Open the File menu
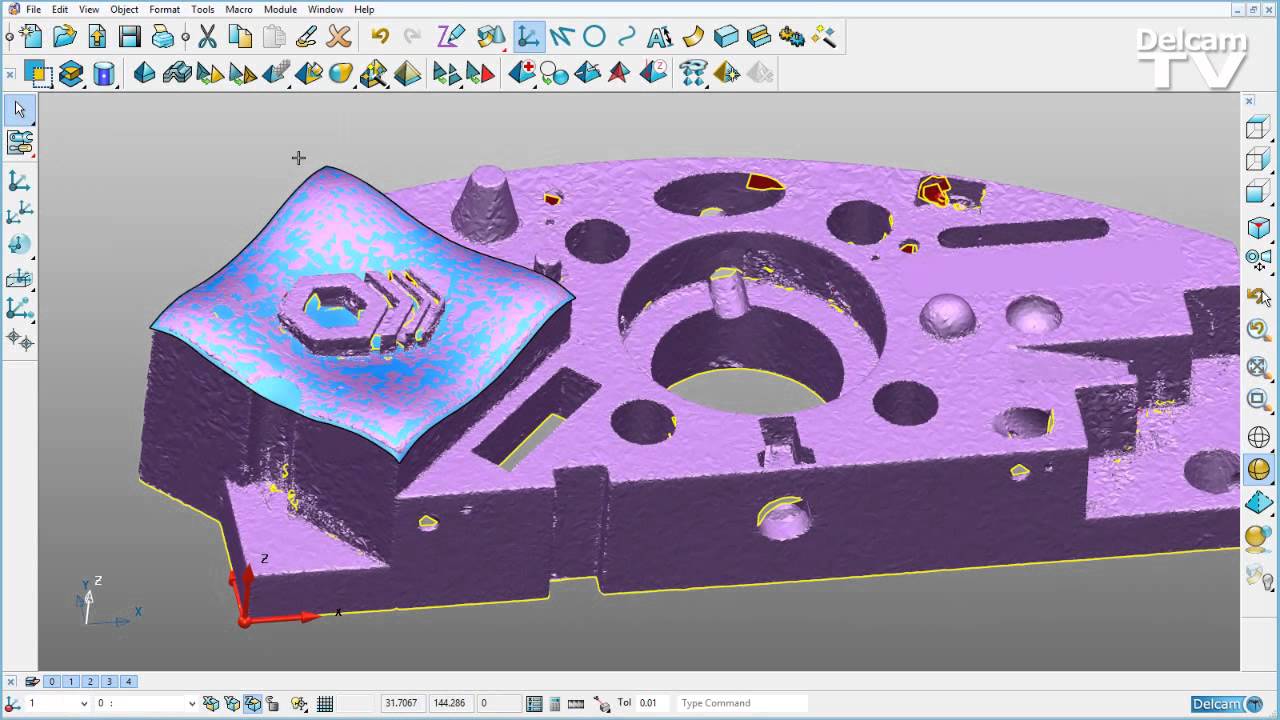The image size is (1280, 720). coord(33,9)
